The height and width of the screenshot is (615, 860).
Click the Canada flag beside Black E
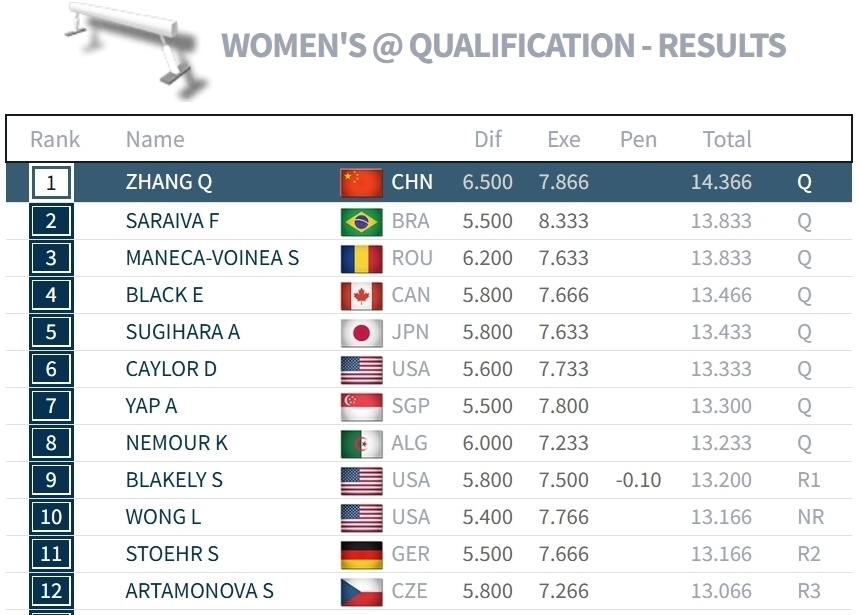(361, 295)
